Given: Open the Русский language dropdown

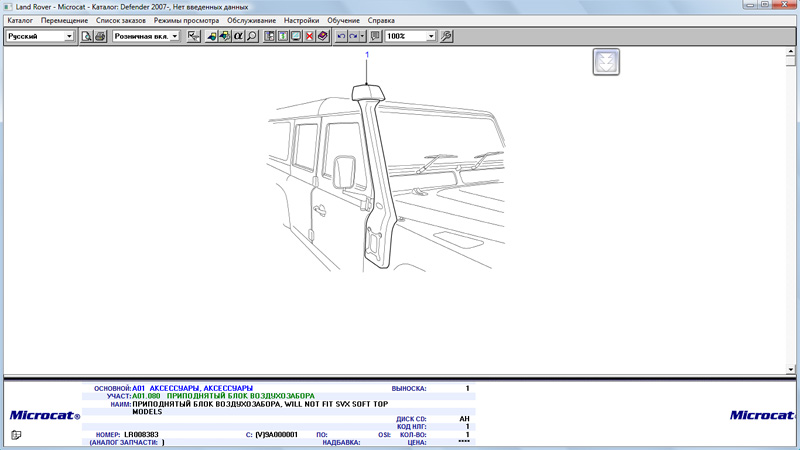Looking at the screenshot, I should pos(69,36).
